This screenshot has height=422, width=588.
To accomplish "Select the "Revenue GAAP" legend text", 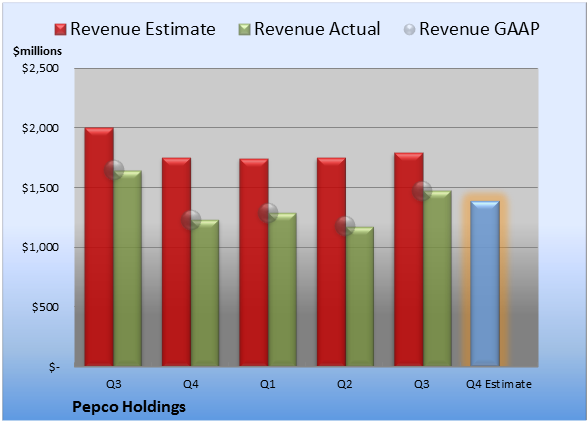I will point(479,29).
